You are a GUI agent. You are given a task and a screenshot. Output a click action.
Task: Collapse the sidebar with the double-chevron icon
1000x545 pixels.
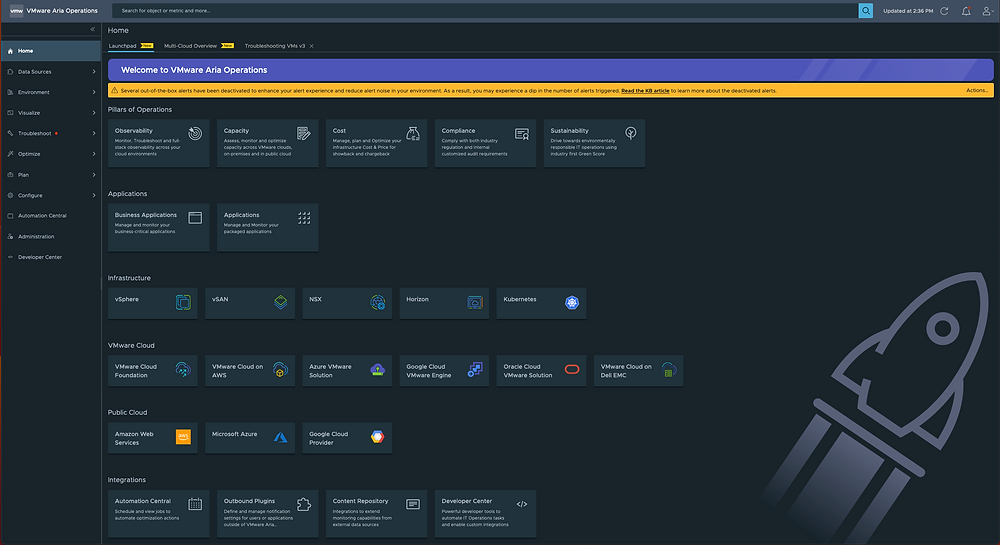[x=92, y=29]
